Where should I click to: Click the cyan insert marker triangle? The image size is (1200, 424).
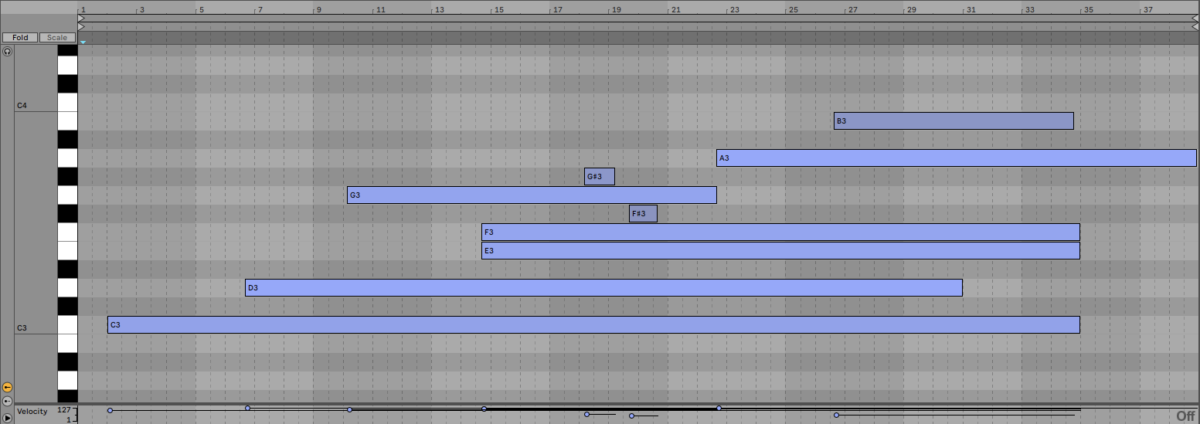tap(83, 42)
